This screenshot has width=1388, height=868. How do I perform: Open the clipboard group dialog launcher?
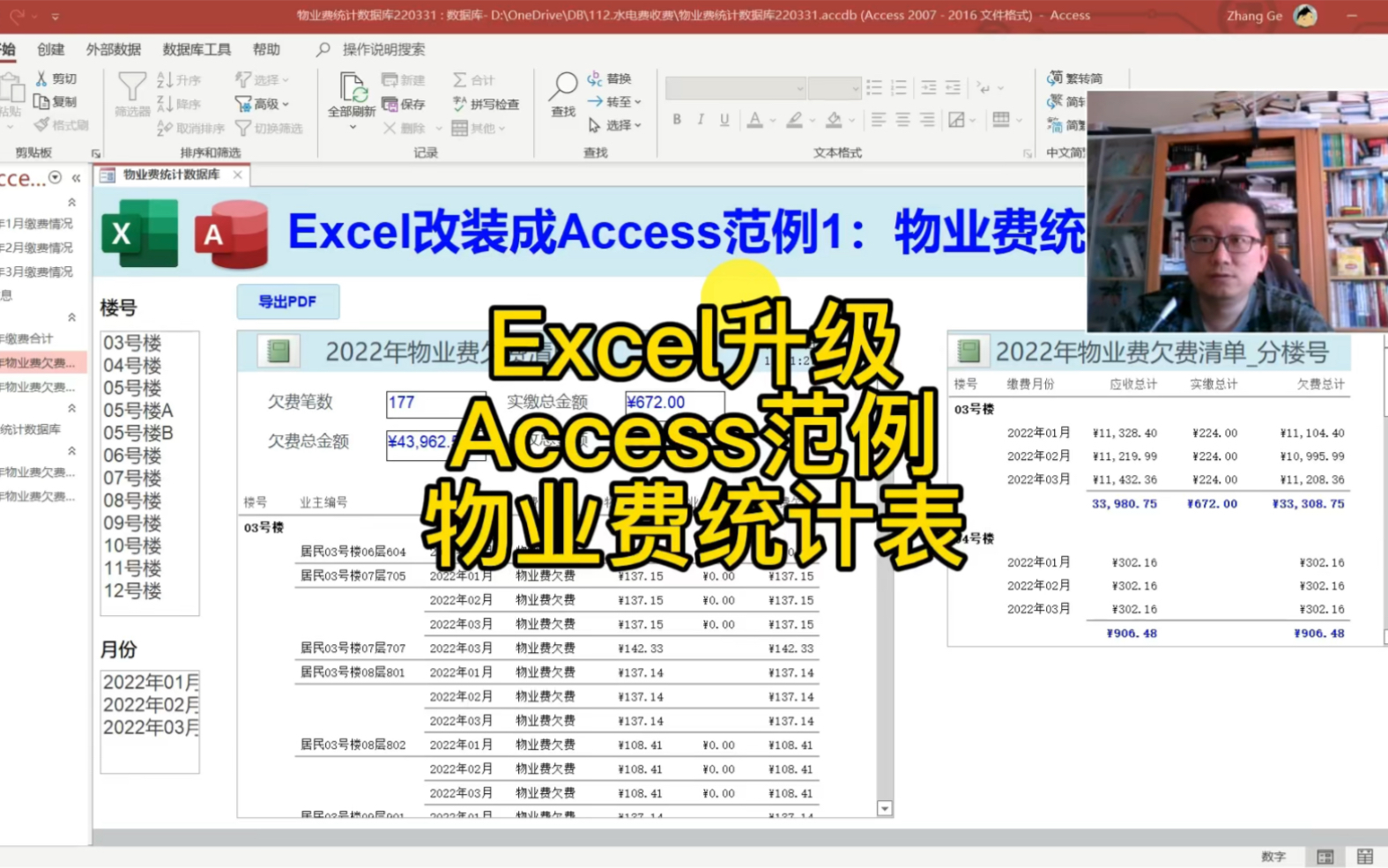[96, 153]
